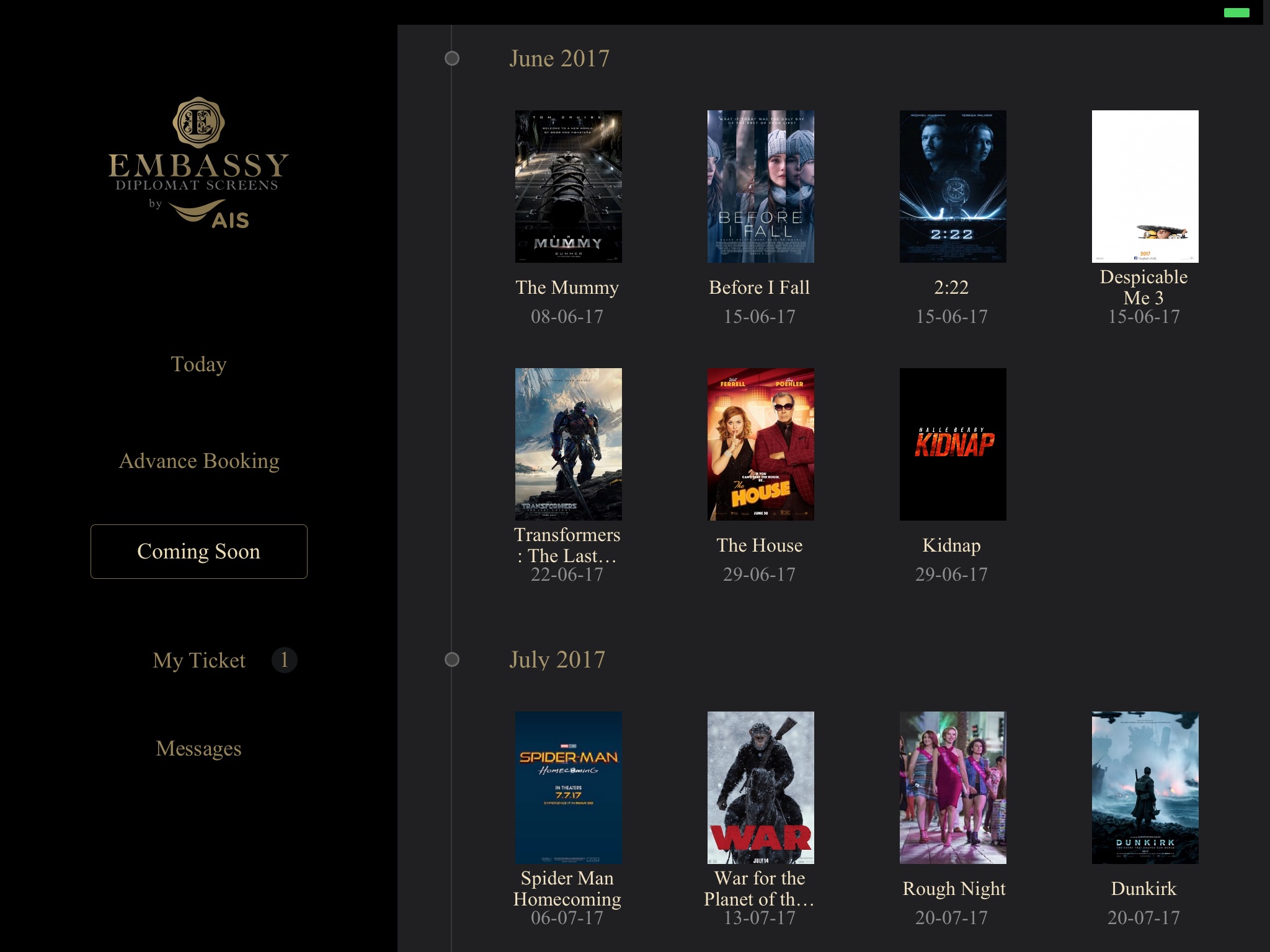Go to the Today menu

click(198, 364)
